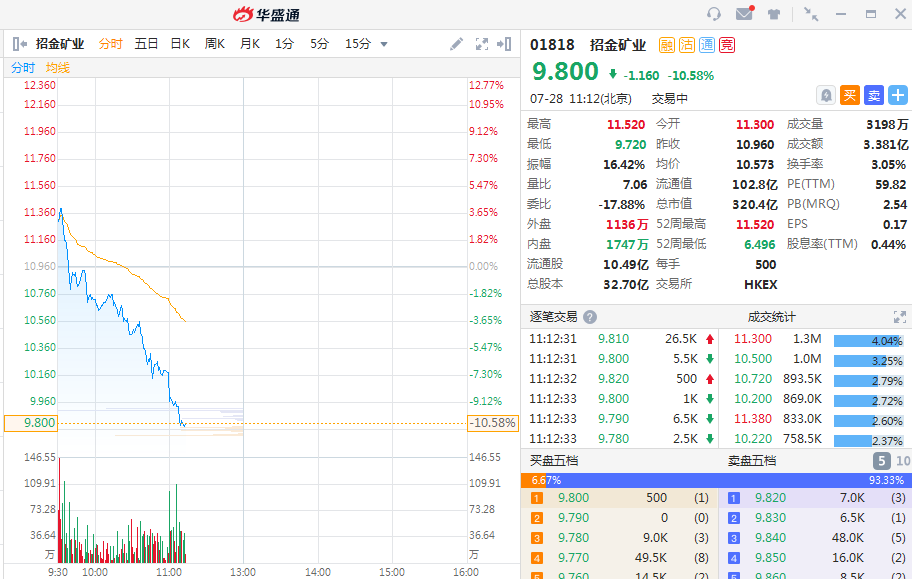Click the compact window mode icon

click(811, 14)
